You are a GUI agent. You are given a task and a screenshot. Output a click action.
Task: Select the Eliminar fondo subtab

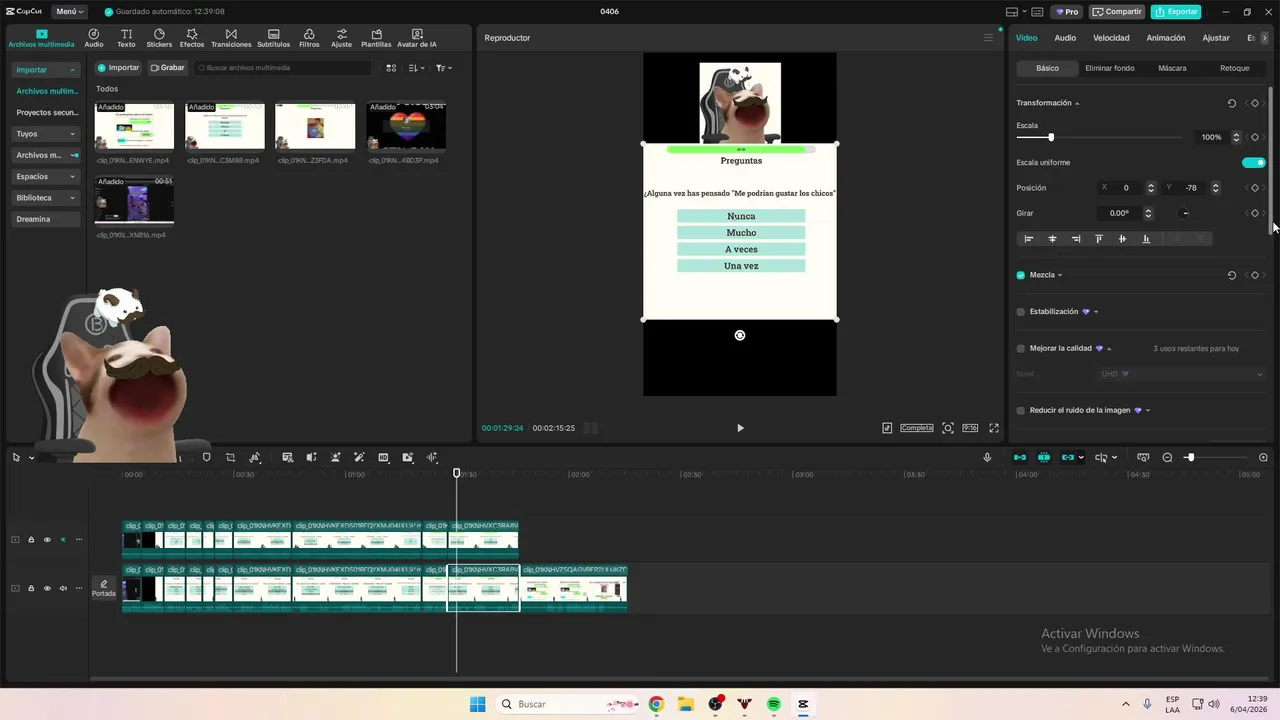click(1110, 68)
